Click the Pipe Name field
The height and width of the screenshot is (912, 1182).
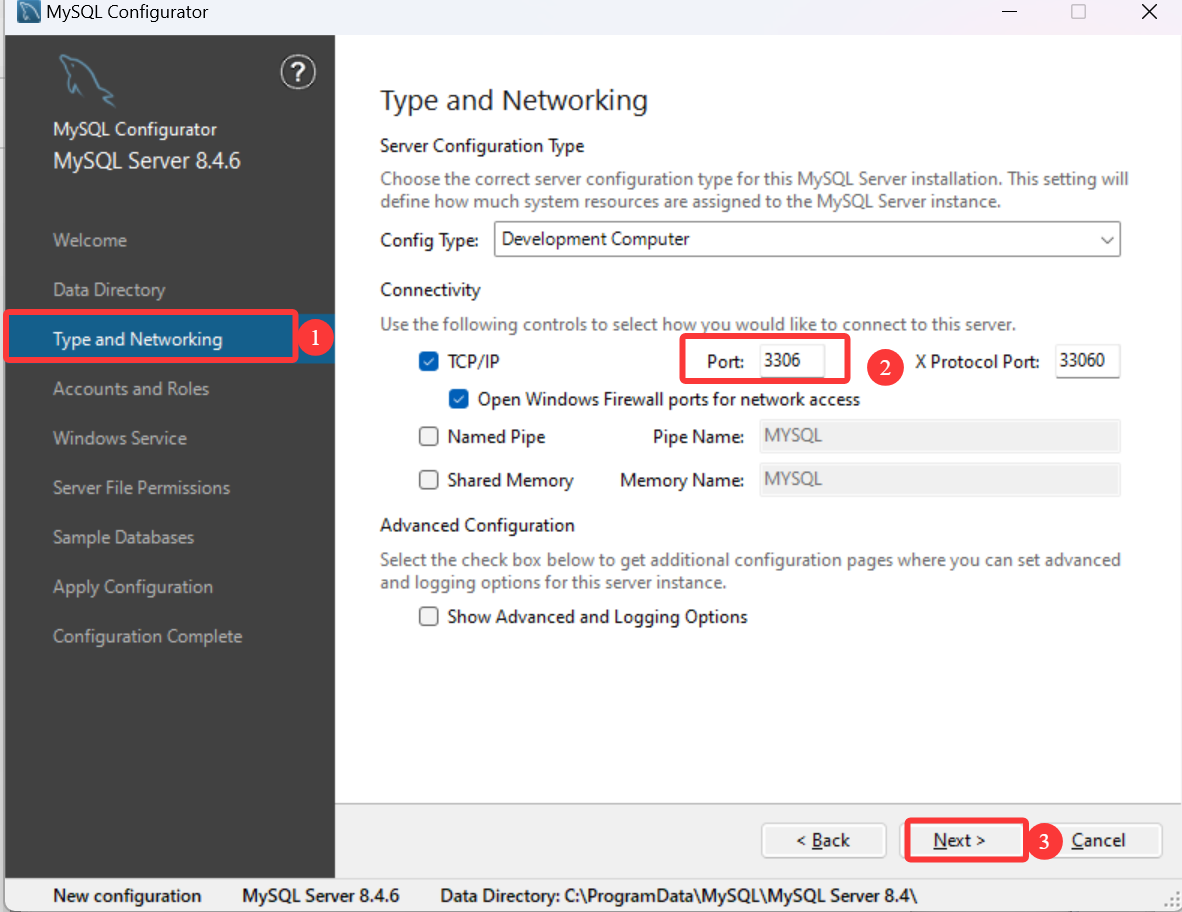click(939, 436)
